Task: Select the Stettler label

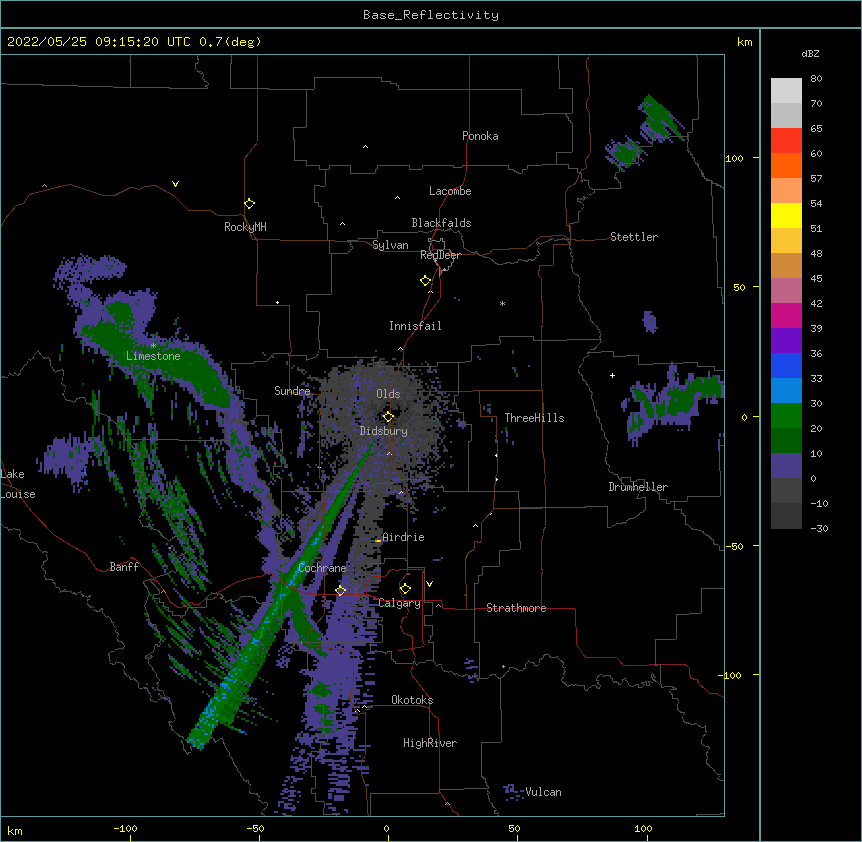Action: coord(634,237)
